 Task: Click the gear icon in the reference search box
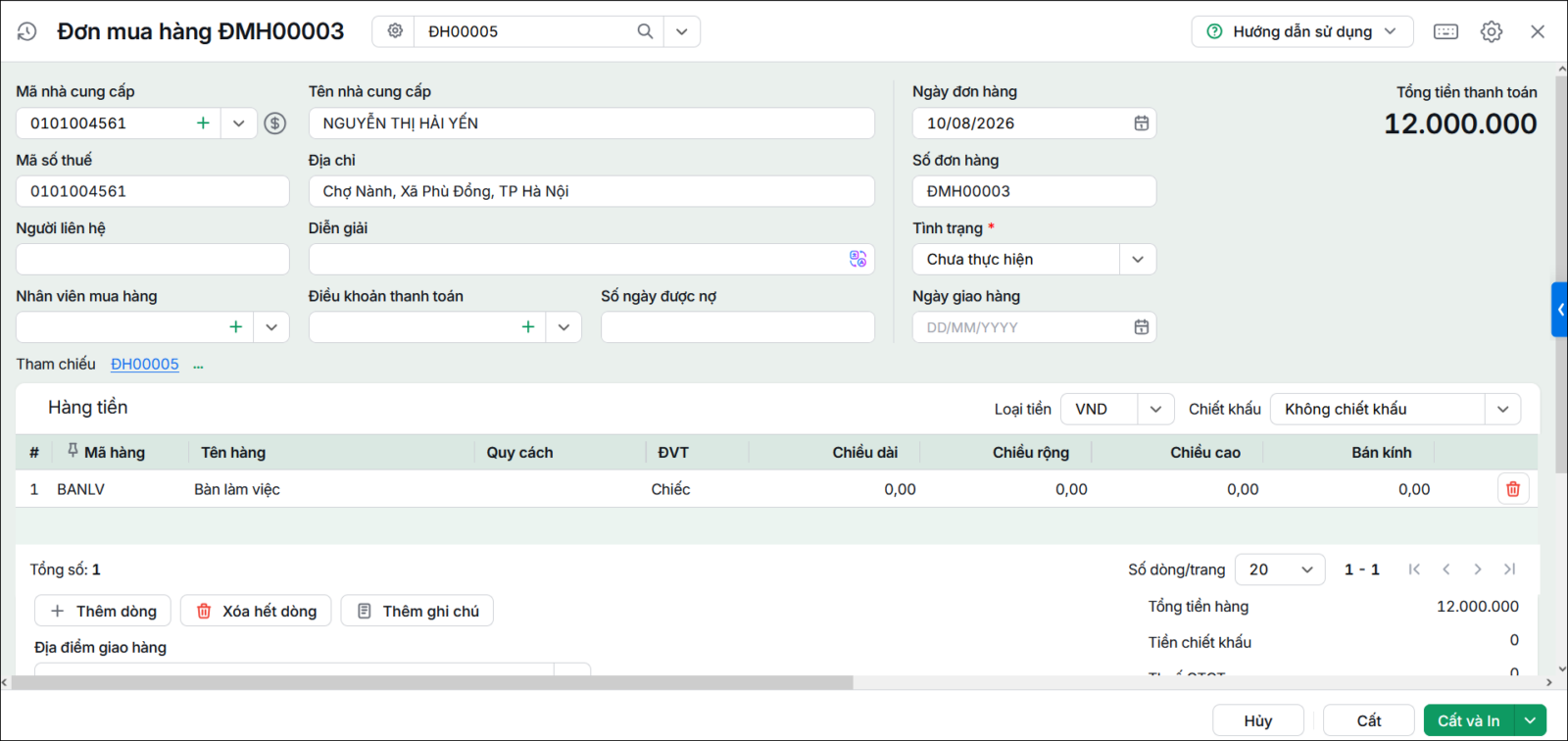click(394, 31)
